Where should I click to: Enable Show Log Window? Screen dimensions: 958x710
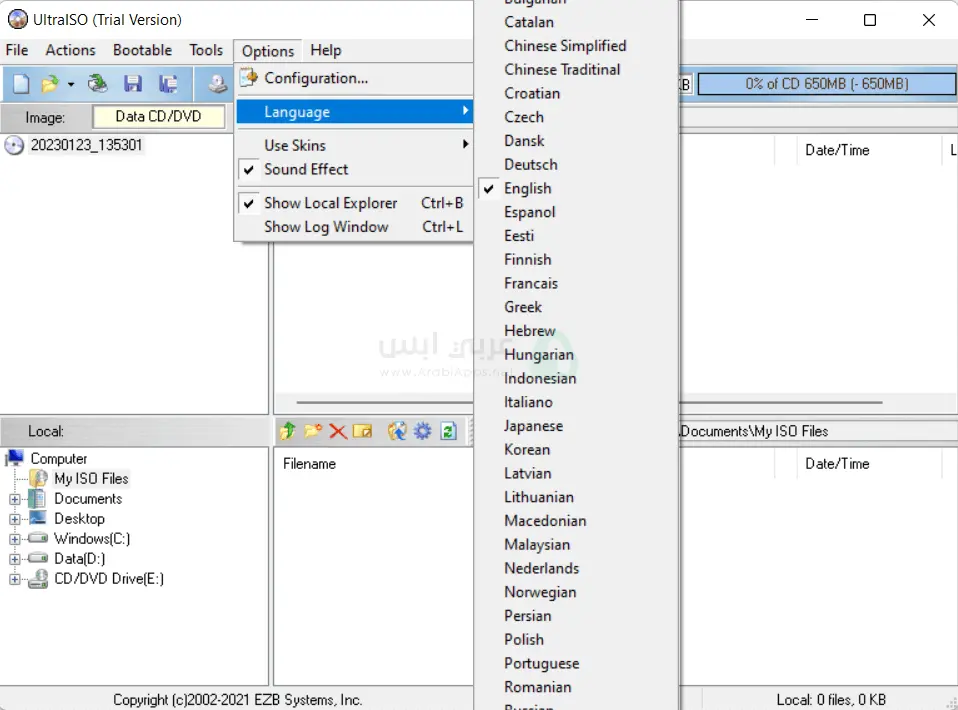coord(326,227)
